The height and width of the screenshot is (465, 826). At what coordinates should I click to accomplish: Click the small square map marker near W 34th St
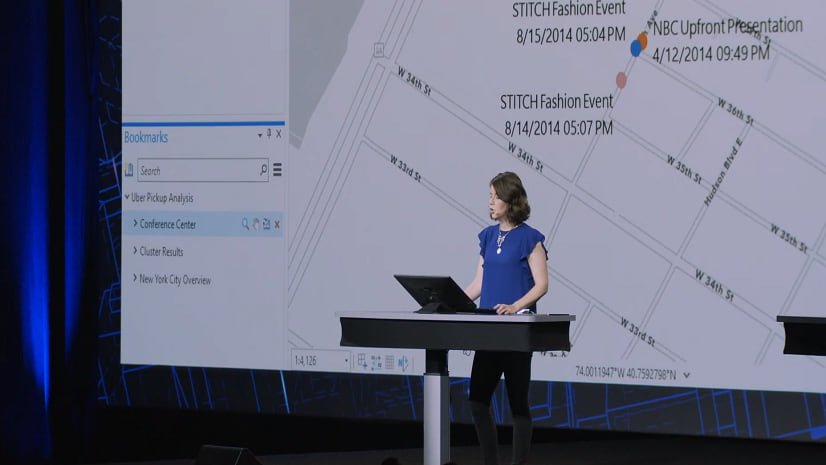(x=379, y=50)
